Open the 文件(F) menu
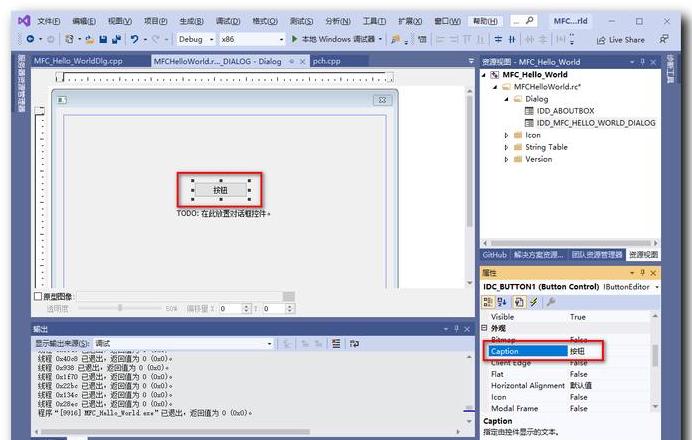The width and height of the screenshot is (692, 440). click(x=48, y=21)
